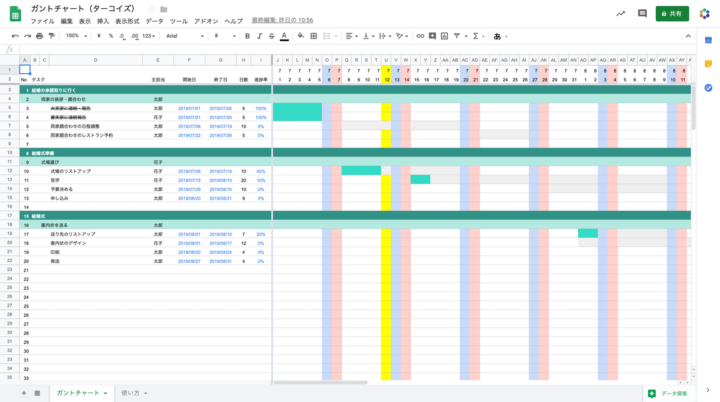This screenshot has height=402, width=720.
Task: Click the insert link icon
Action: pos(417,35)
